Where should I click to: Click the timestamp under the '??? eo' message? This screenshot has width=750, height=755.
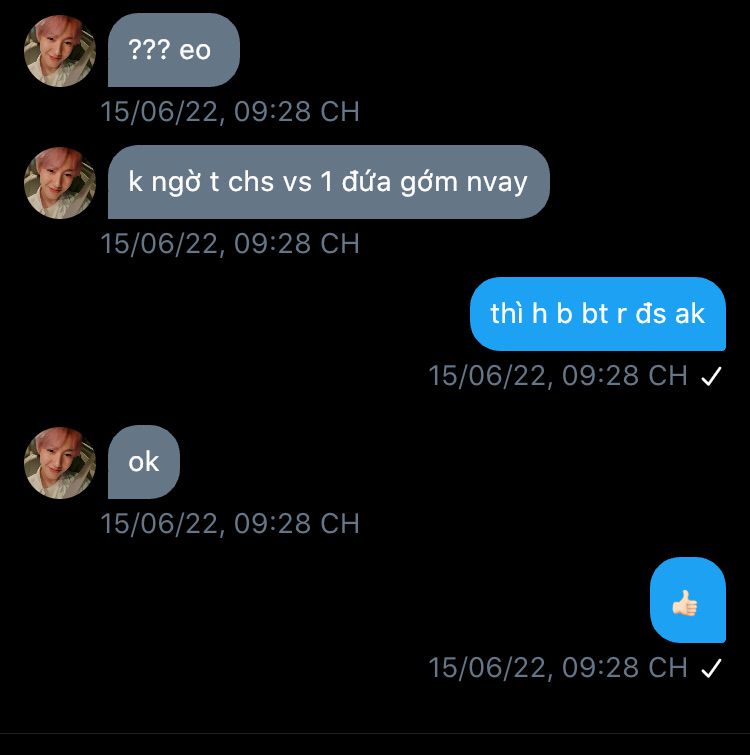(x=230, y=112)
